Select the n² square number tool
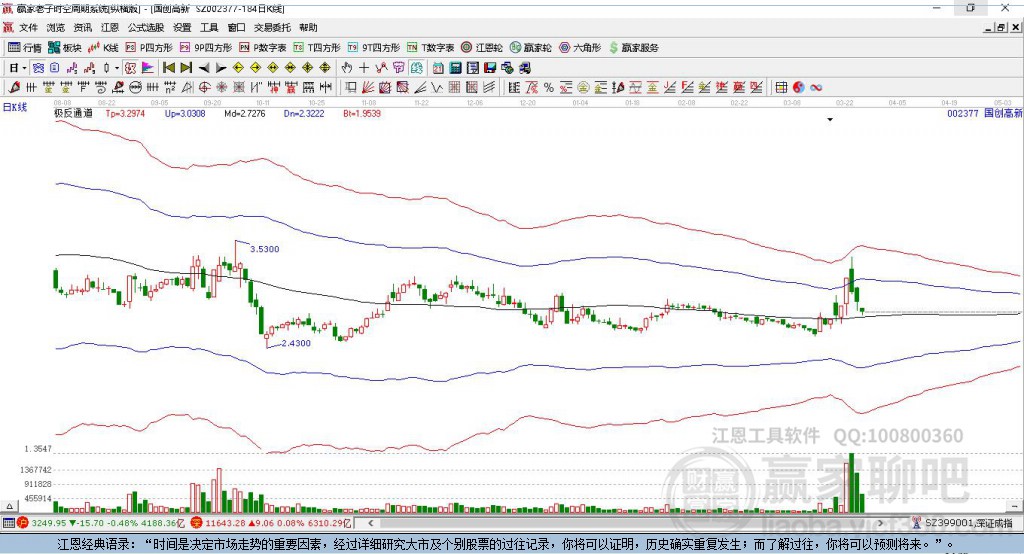Viewport: 1024px width, 554px height. (x=170, y=88)
